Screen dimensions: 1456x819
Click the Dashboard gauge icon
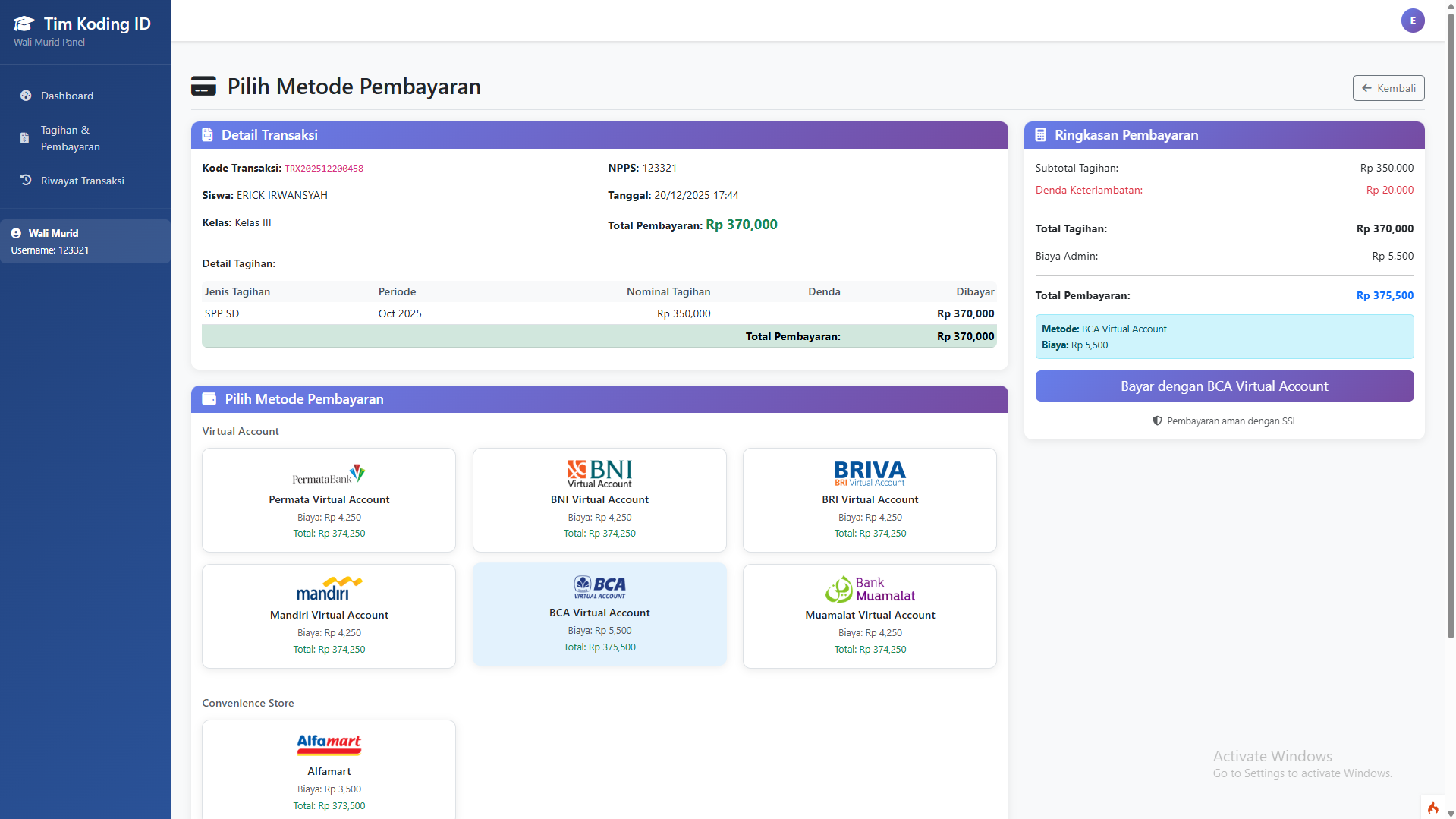tap(26, 96)
